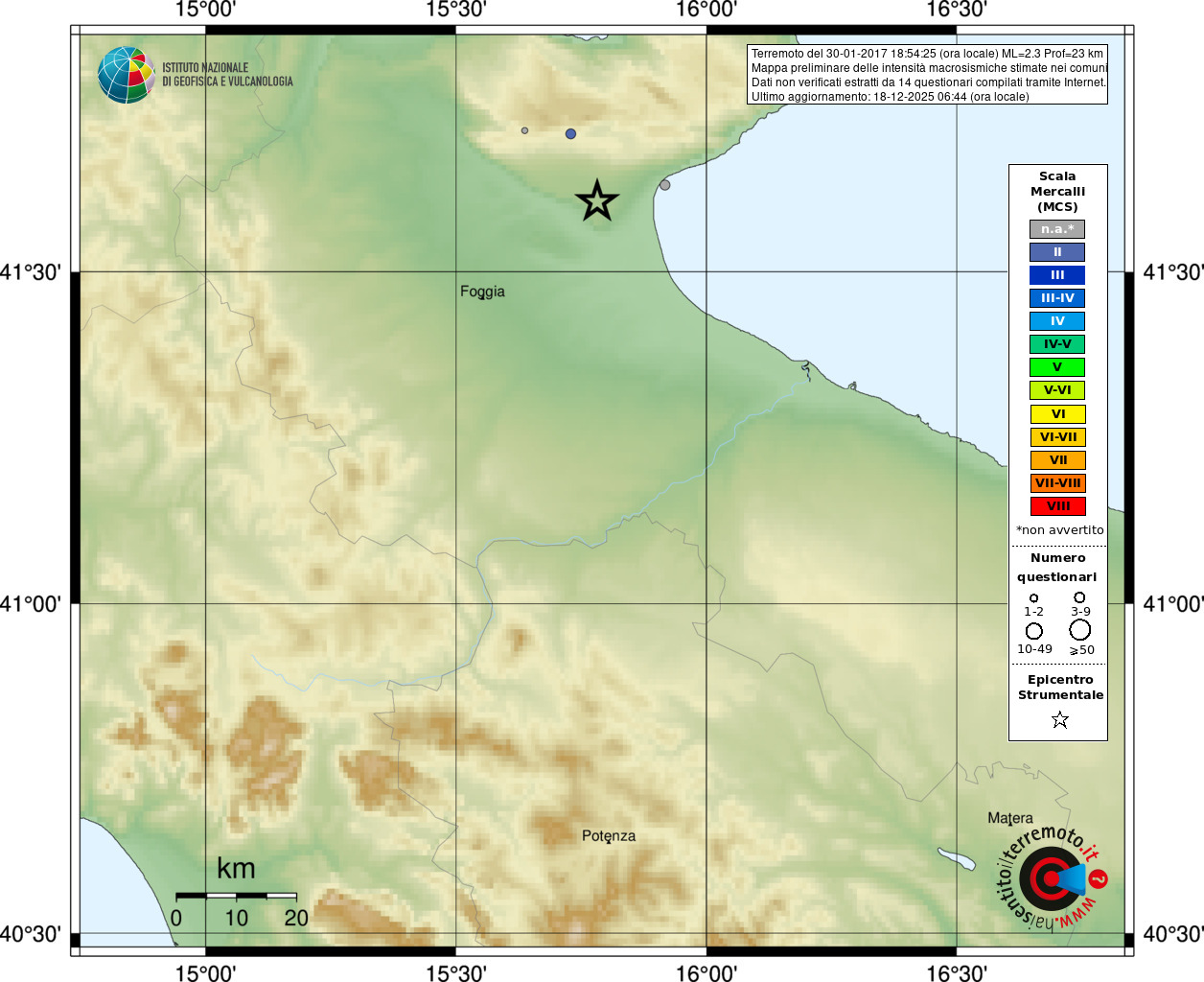The height and width of the screenshot is (982, 1204).
Task: Click the left 40°30' latitude label
Action: click(x=31, y=934)
